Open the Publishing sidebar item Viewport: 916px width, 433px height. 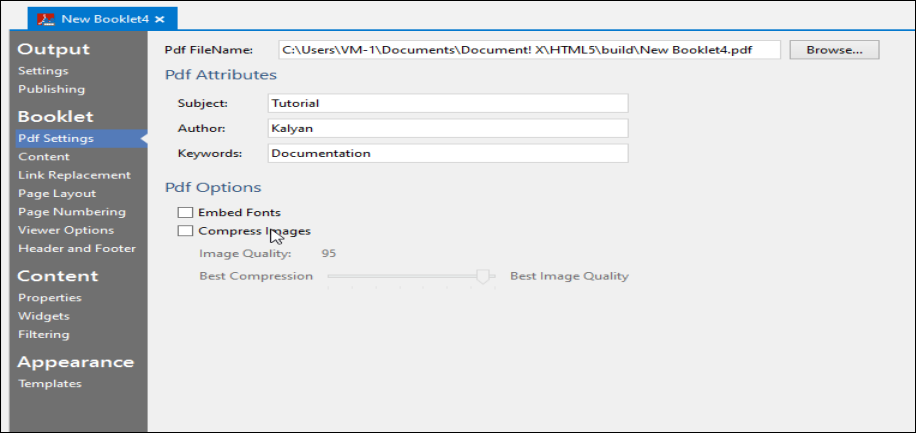pyautogui.click(x=51, y=89)
